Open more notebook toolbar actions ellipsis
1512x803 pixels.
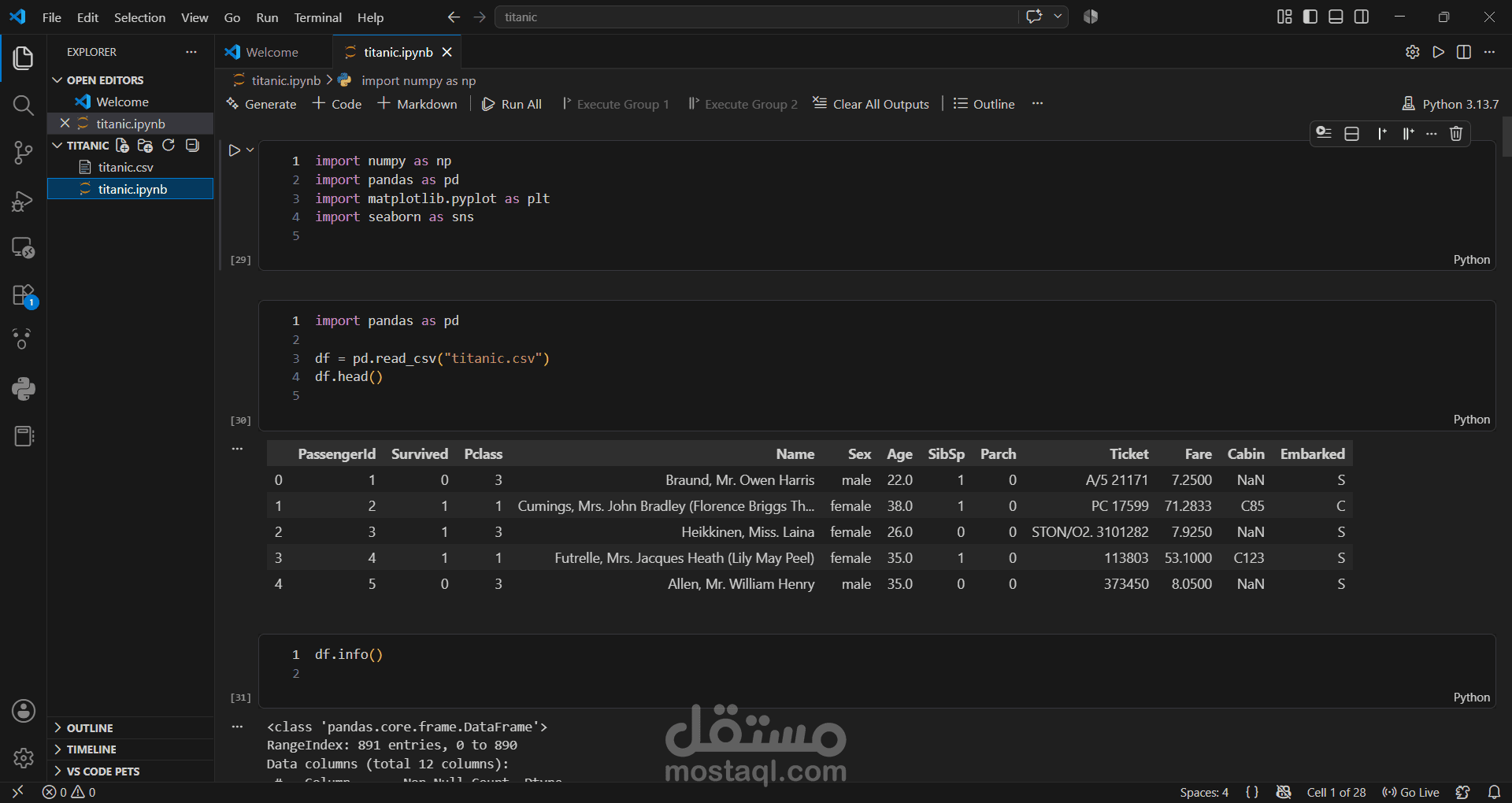[1038, 104]
